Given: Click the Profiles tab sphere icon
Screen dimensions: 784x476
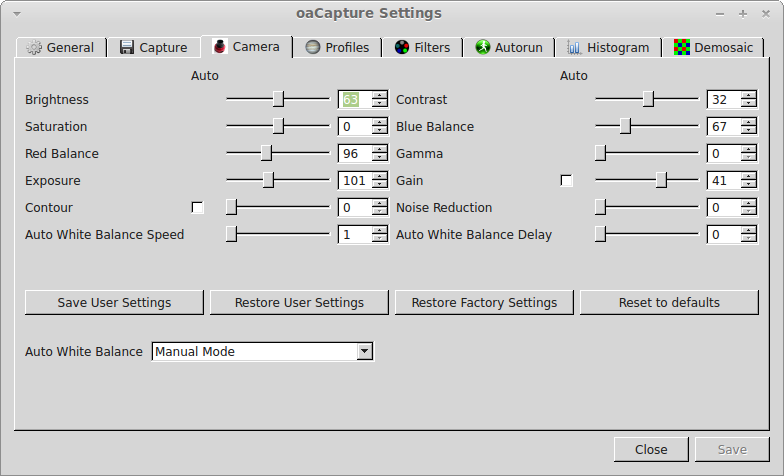Looking at the screenshot, I should tap(313, 47).
